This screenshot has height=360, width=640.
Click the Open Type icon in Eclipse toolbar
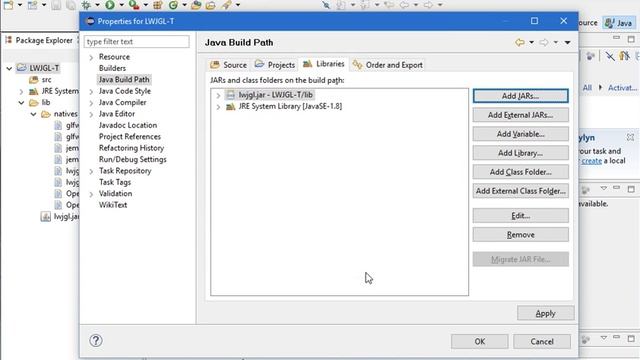(x=196, y=5)
